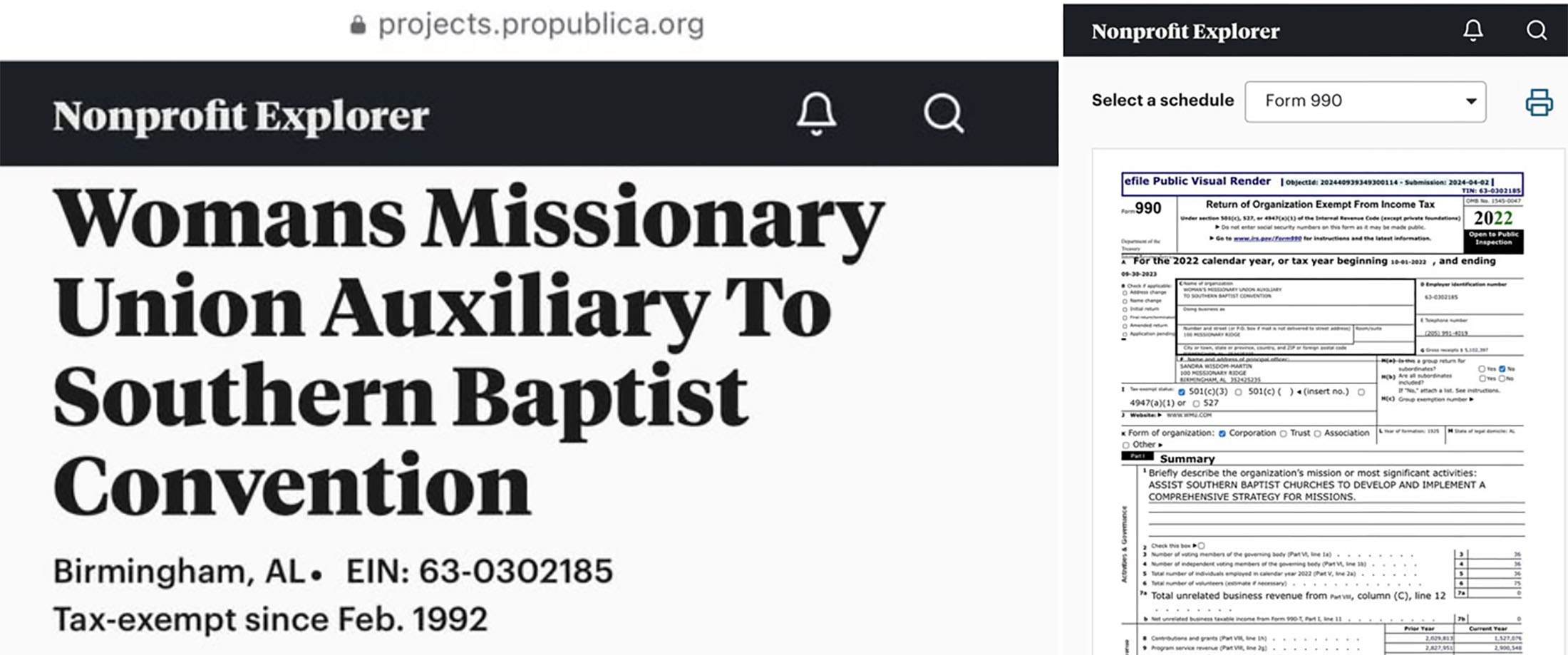Click the dropdown arrow next to Form 990

(1470, 101)
